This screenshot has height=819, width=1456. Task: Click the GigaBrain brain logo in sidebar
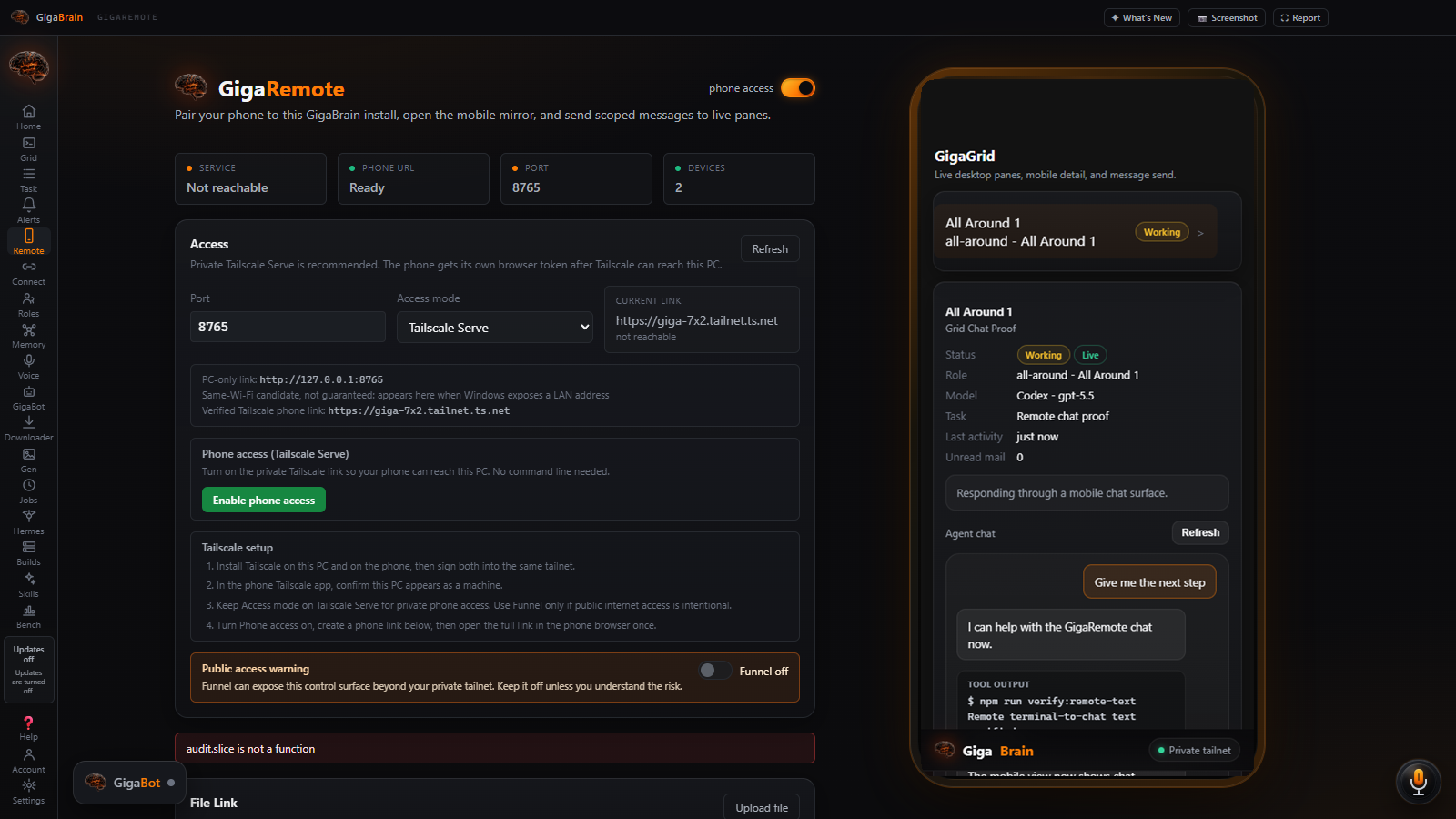coord(28,66)
